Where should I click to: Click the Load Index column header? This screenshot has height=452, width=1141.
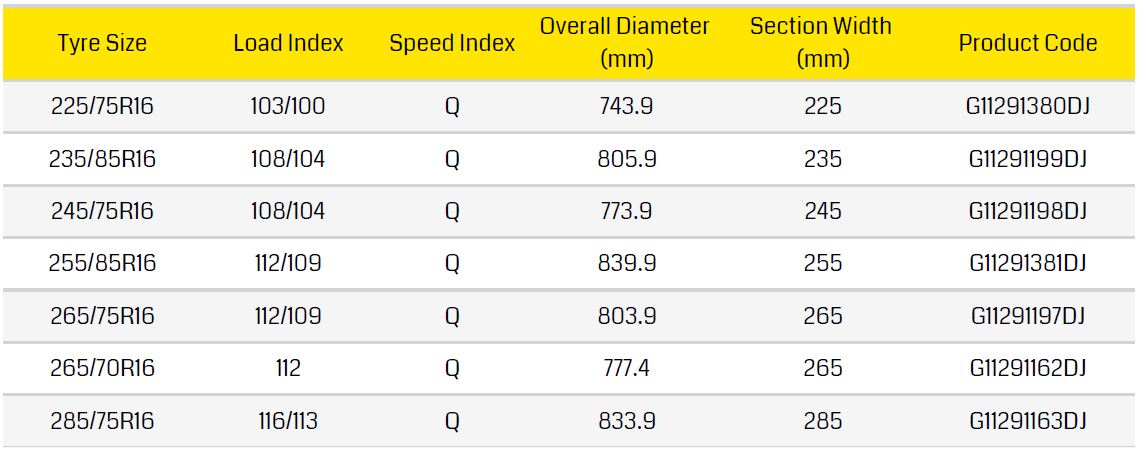coord(288,43)
